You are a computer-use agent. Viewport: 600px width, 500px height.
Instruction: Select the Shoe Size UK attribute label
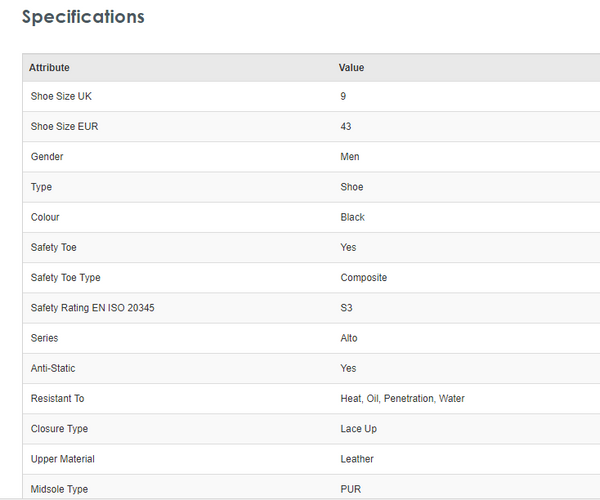point(61,96)
